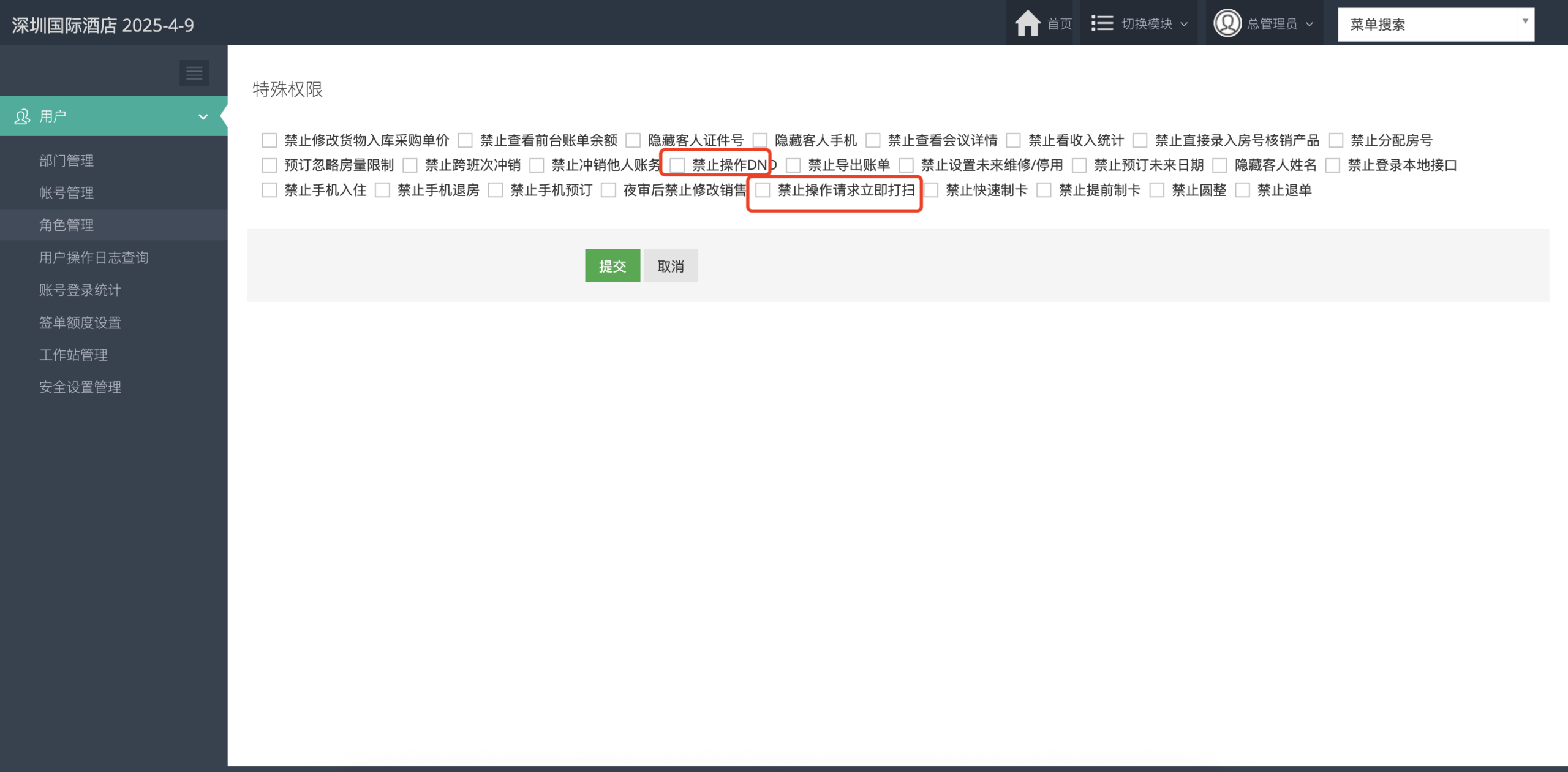Focus the 菜单搜索 search field
This screenshot has height=772, width=1568.
(1427, 25)
